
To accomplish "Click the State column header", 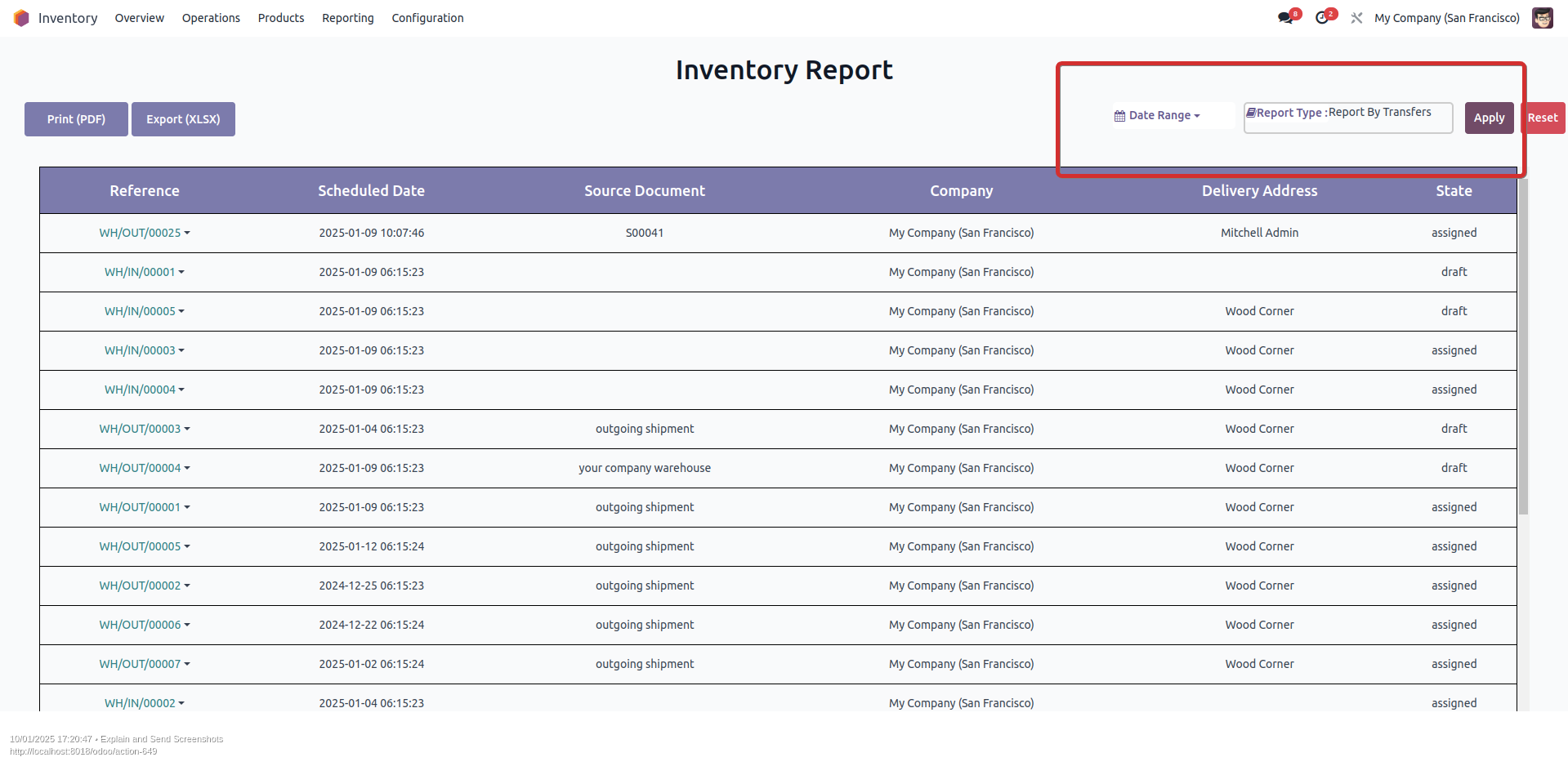I will click(x=1454, y=191).
